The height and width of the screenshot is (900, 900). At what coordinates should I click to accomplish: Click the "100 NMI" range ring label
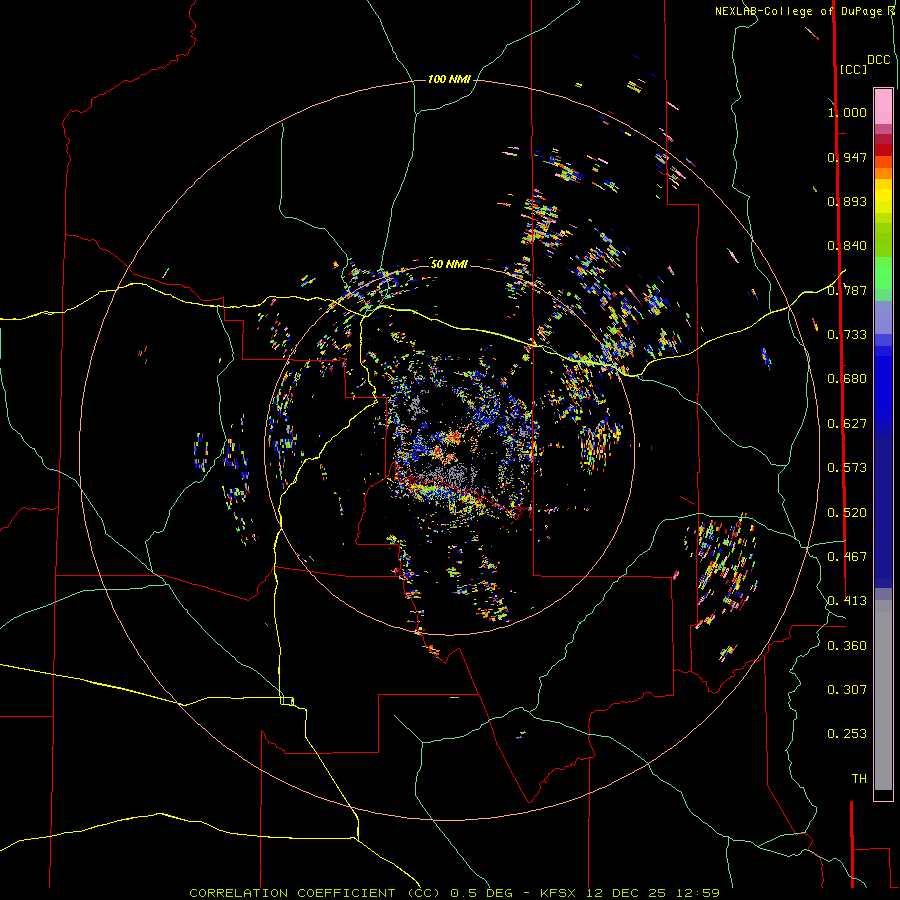[449, 79]
